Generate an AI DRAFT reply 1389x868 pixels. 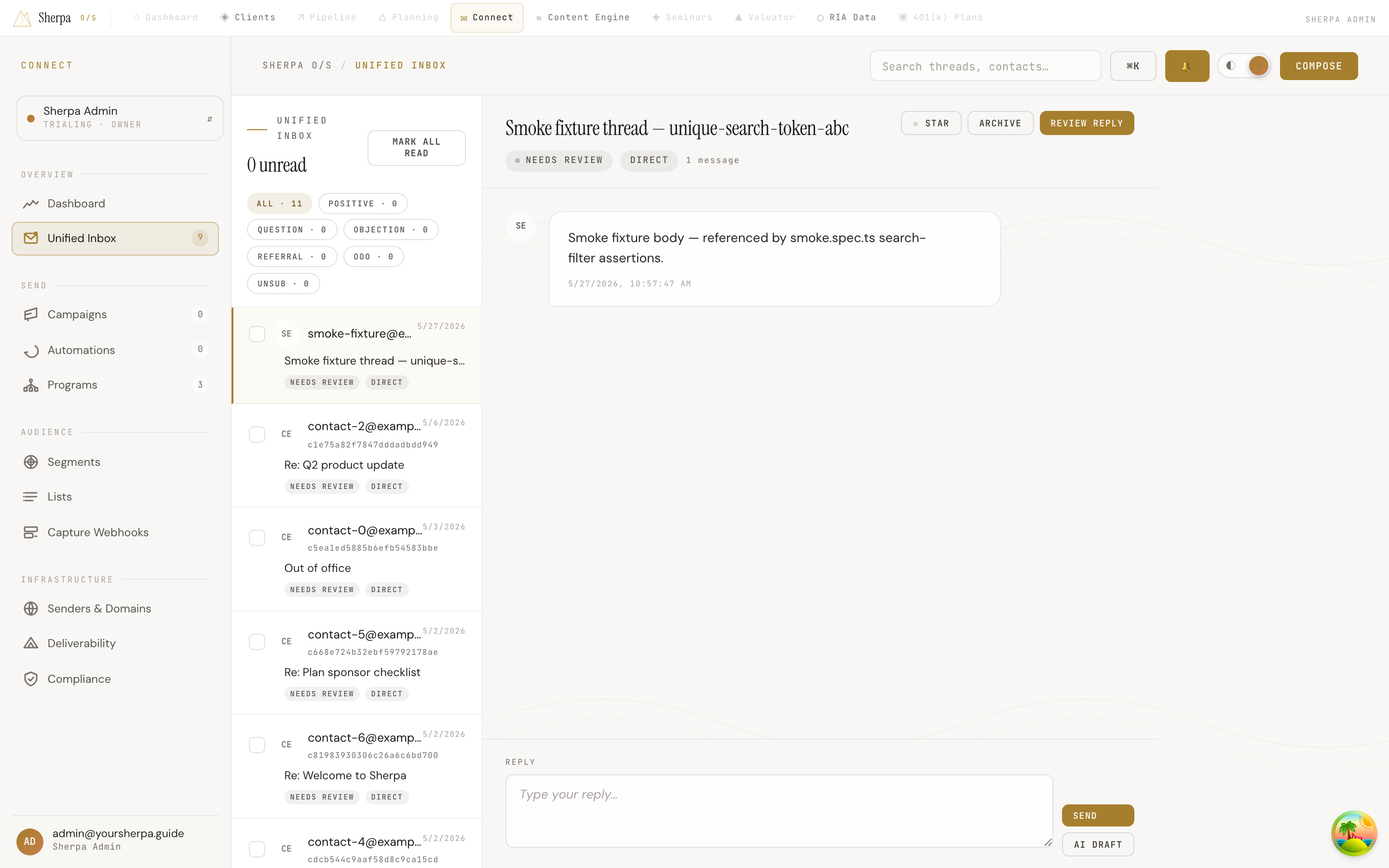click(x=1097, y=844)
